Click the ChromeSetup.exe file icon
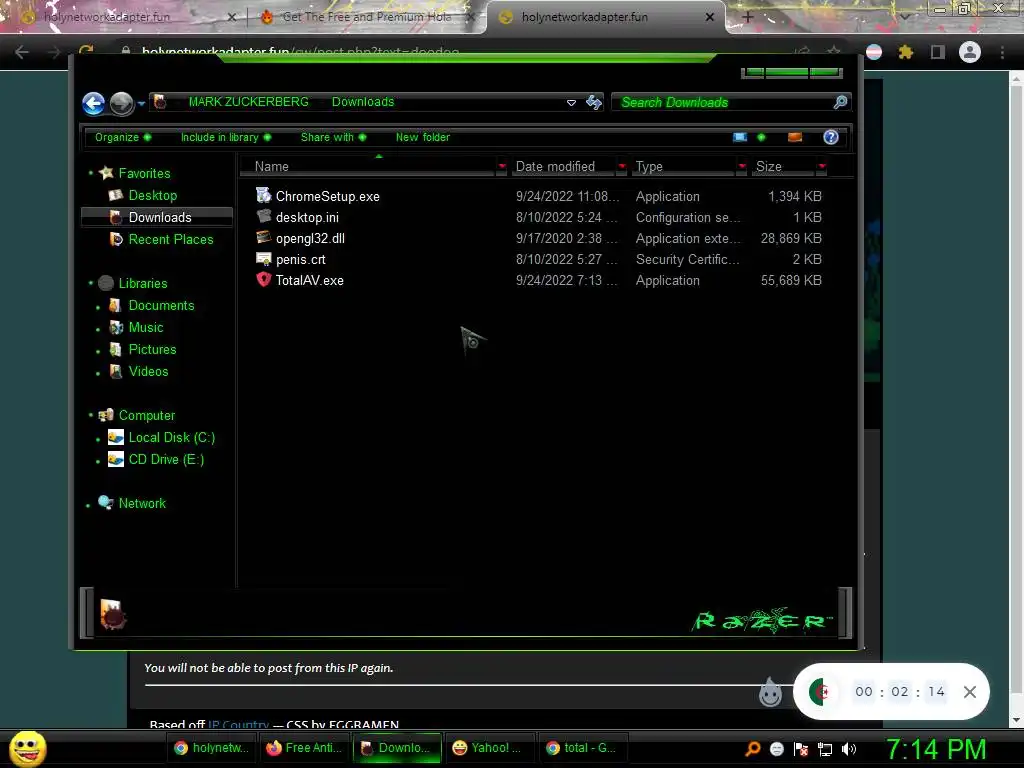 point(263,195)
